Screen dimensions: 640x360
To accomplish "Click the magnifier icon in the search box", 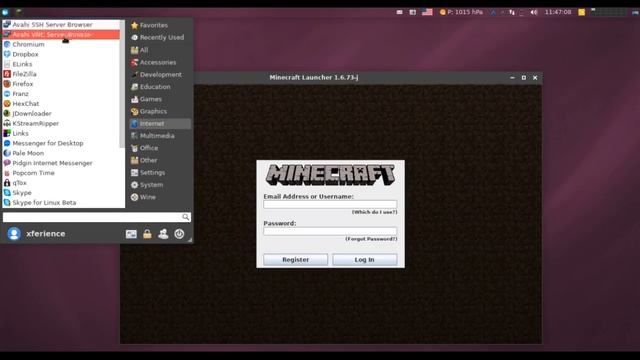I will pos(186,217).
